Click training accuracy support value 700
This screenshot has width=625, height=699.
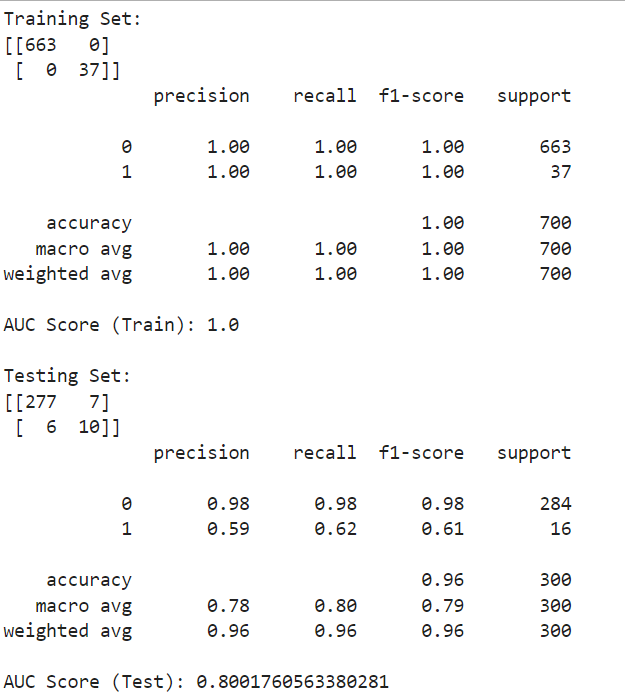click(555, 223)
